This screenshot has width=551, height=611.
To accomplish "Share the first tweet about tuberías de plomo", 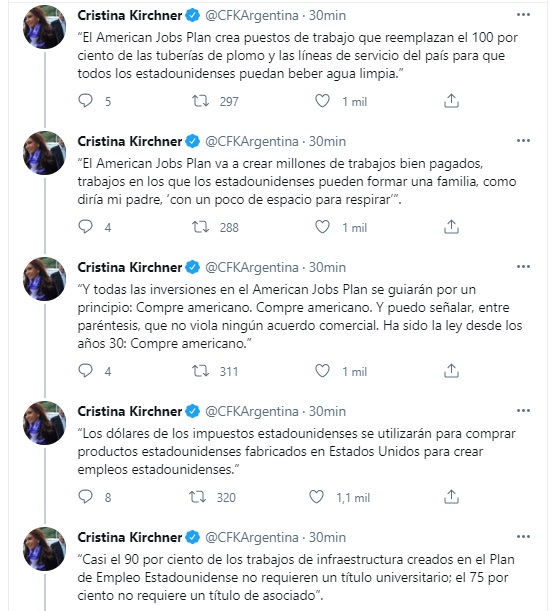I will pos(451,101).
